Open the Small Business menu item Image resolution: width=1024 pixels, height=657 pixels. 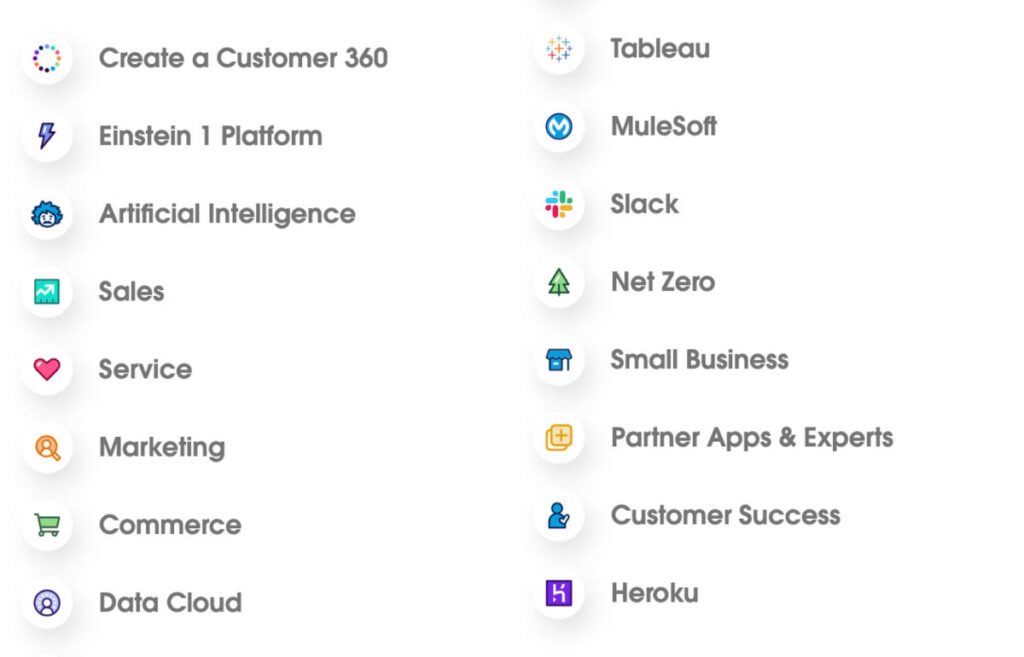click(x=699, y=360)
